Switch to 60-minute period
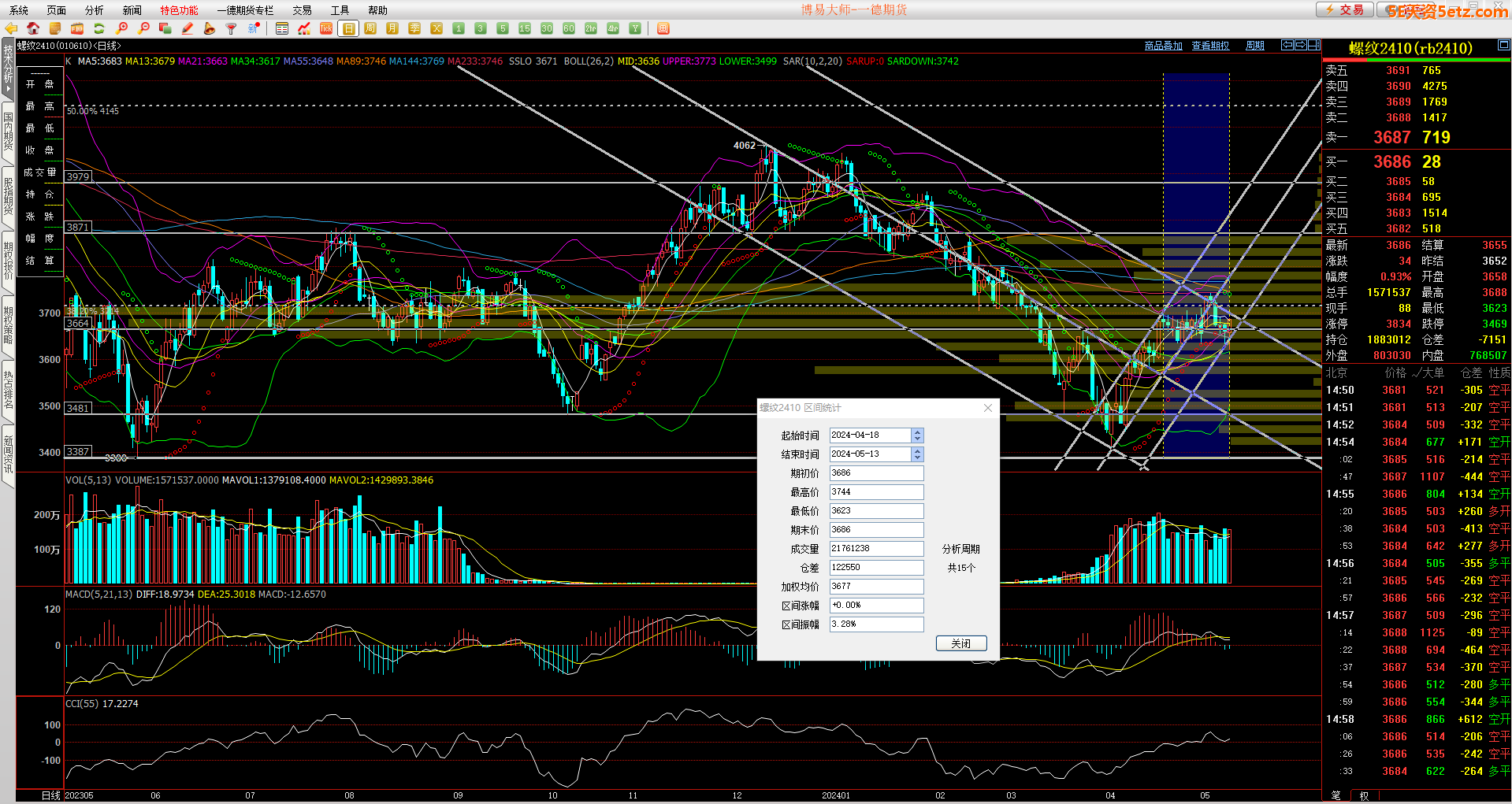The image size is (1512, 804). click(569, 28)
